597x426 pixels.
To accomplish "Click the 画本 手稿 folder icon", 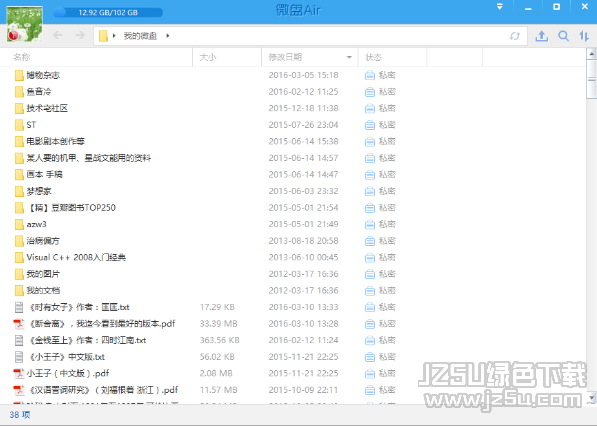I will 19,175.
